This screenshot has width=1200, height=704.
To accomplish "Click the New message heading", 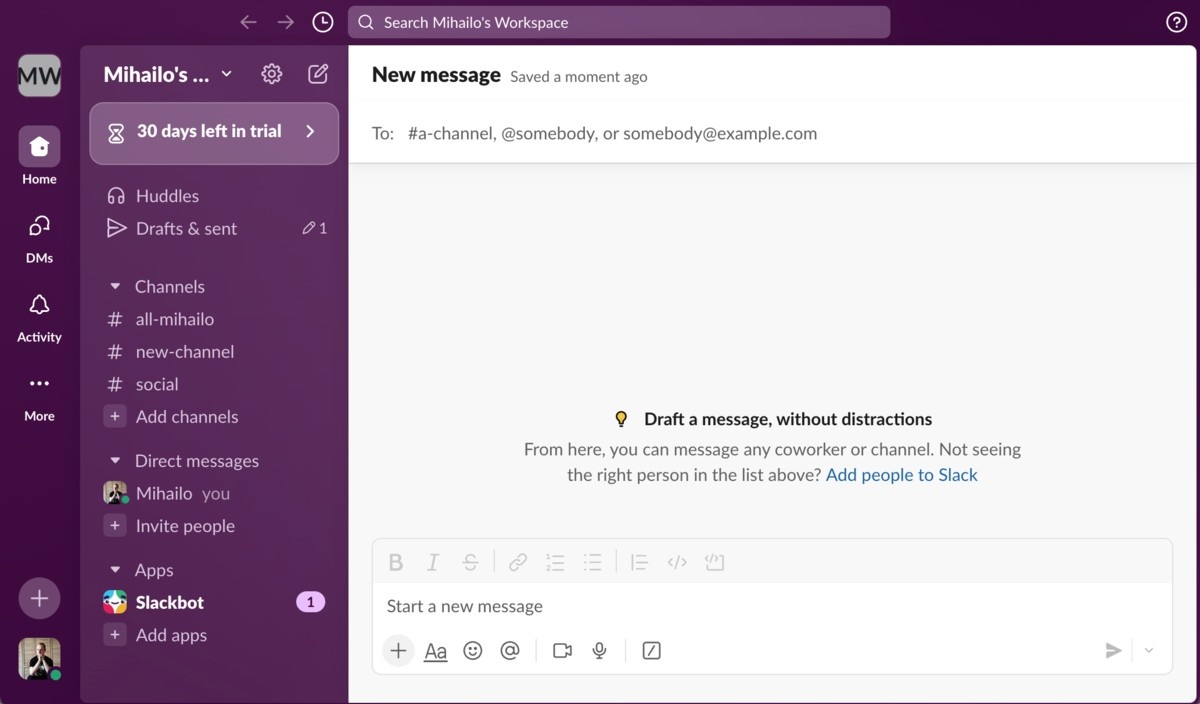I will pos(436,75).
